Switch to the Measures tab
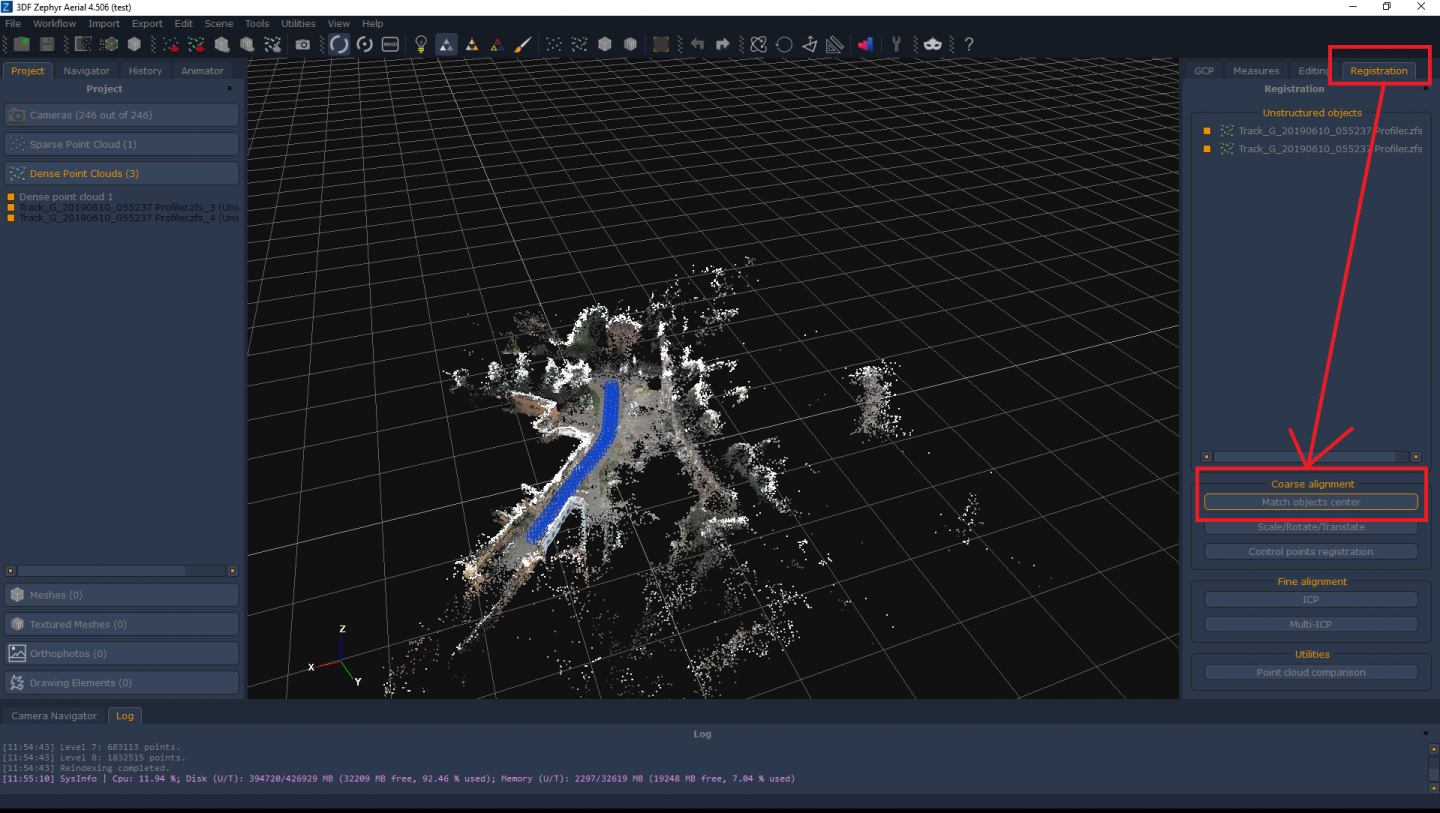Viewport: 1440px width, 813px height. point(1256,71)
